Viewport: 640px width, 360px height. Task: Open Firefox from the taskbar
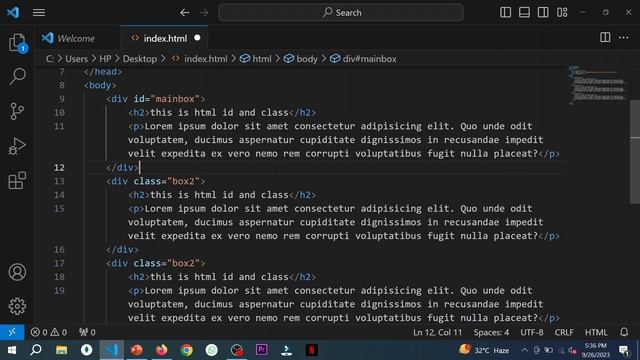[x=162, y=350]
